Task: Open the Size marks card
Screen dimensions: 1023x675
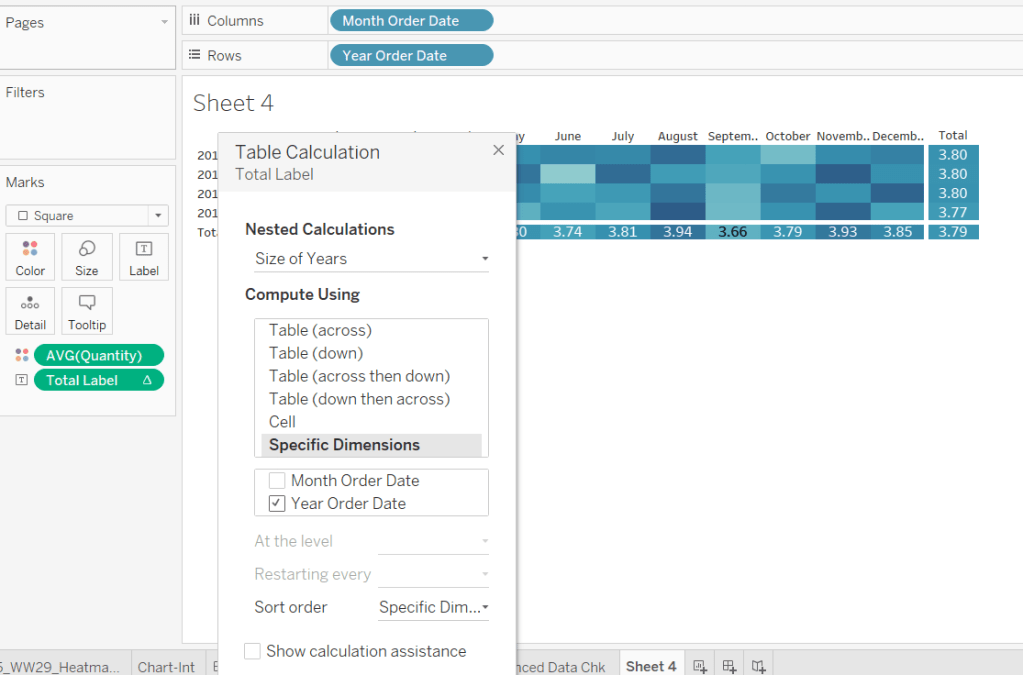Action: (87, 256)
